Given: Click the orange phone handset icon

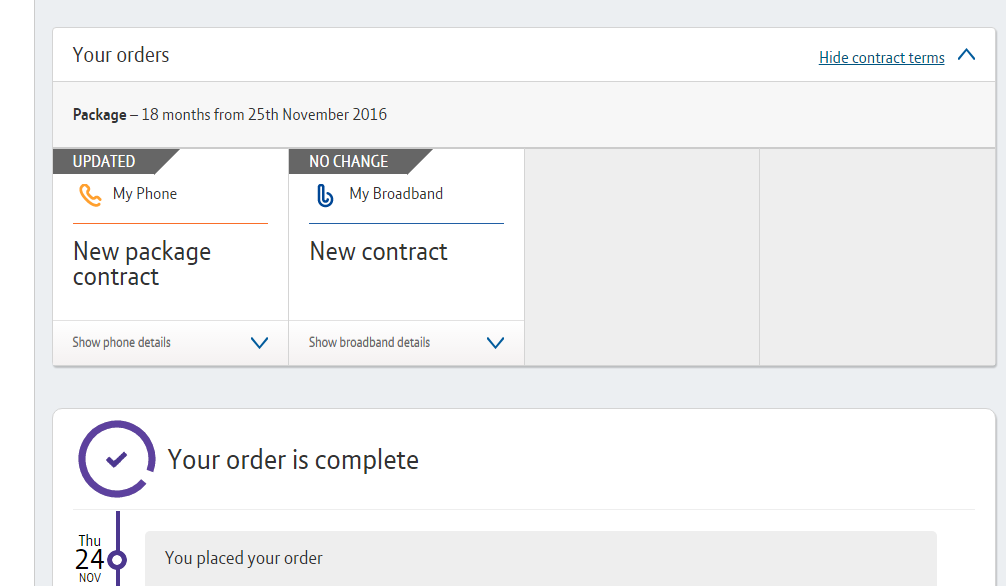Looking at the screenshot, I should (x=90, y=194).
